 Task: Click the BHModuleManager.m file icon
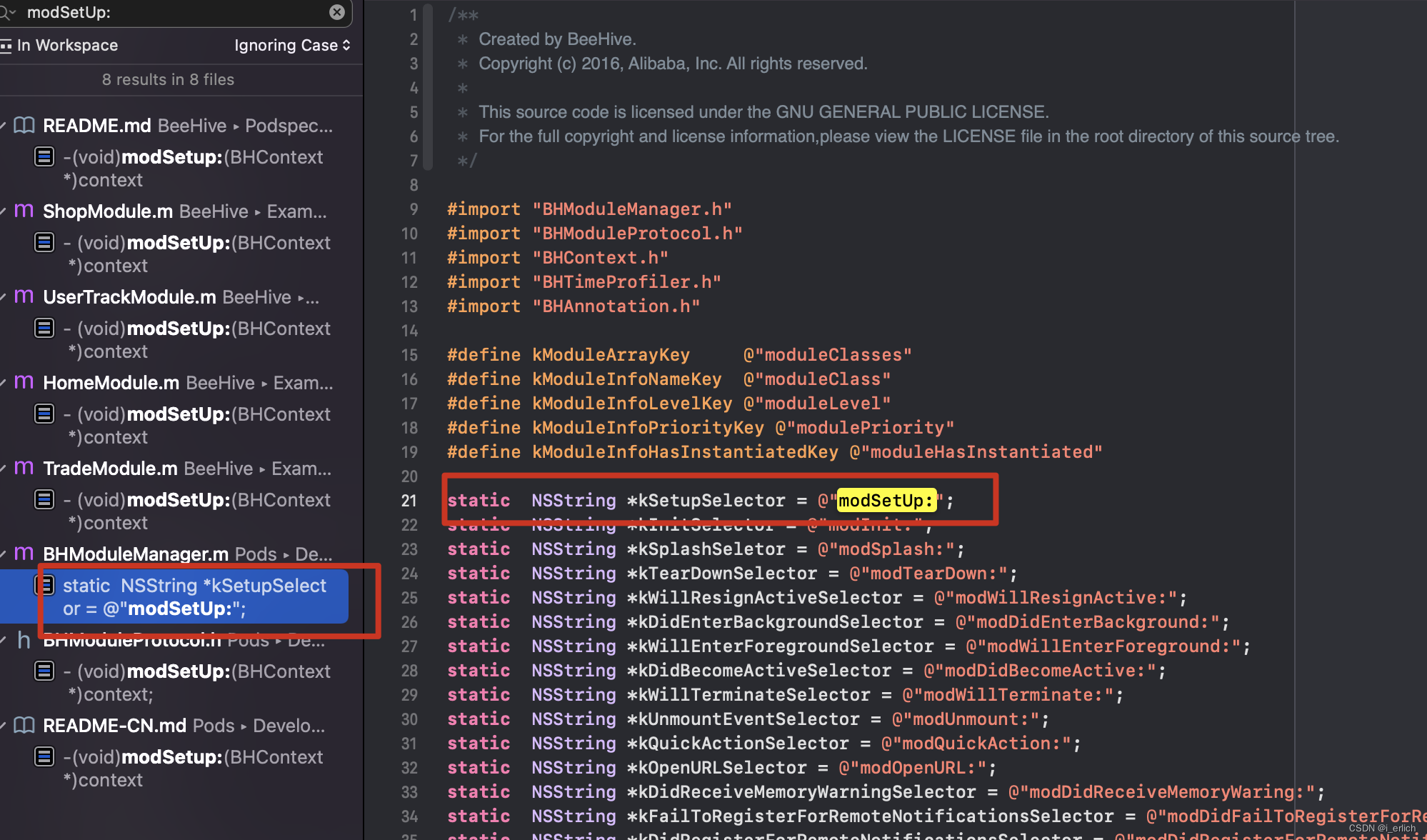[24, 554]
